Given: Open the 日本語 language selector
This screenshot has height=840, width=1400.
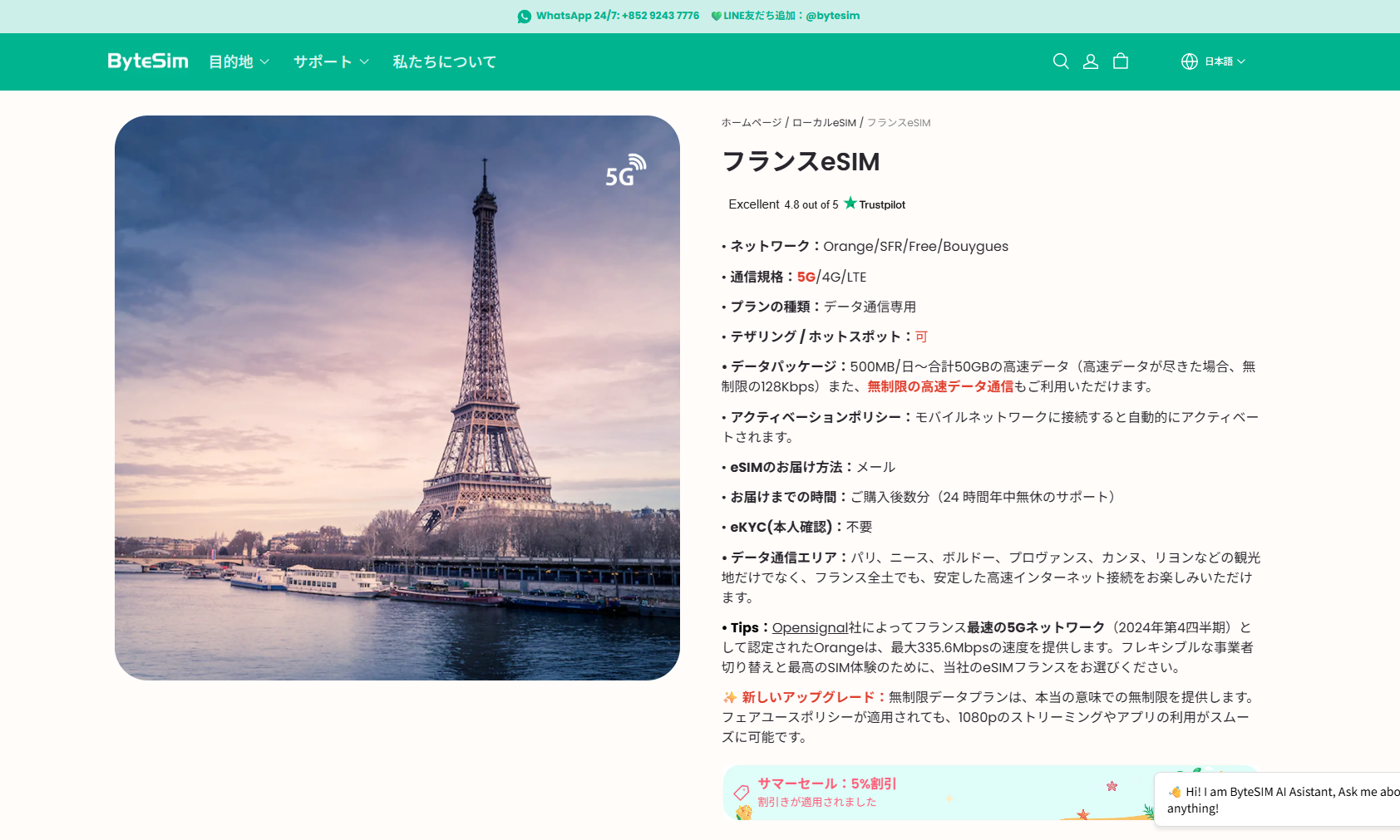Looking at the screenshot, I should point(1225,61).
